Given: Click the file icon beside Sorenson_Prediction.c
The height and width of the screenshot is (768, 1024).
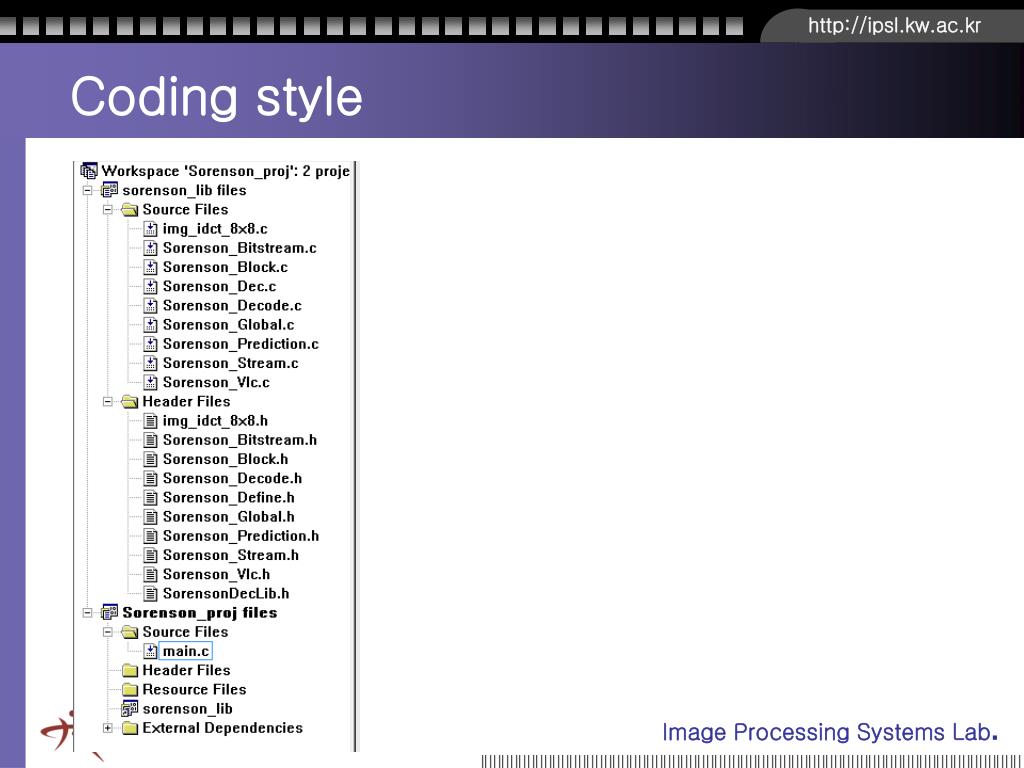Looking at the screenshot, I should pos(151,344).
